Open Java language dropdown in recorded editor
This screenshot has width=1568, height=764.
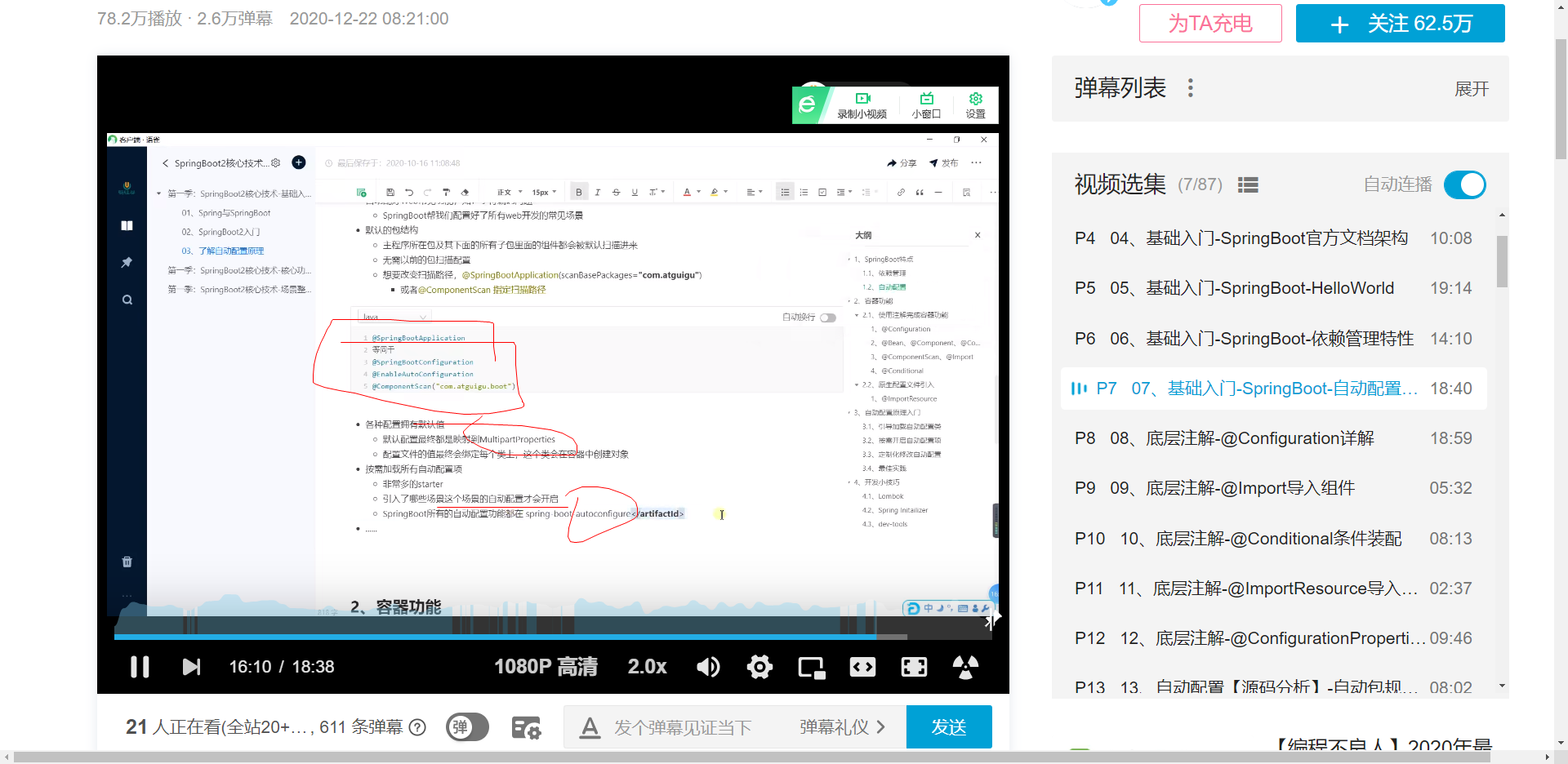click(394, 317)
